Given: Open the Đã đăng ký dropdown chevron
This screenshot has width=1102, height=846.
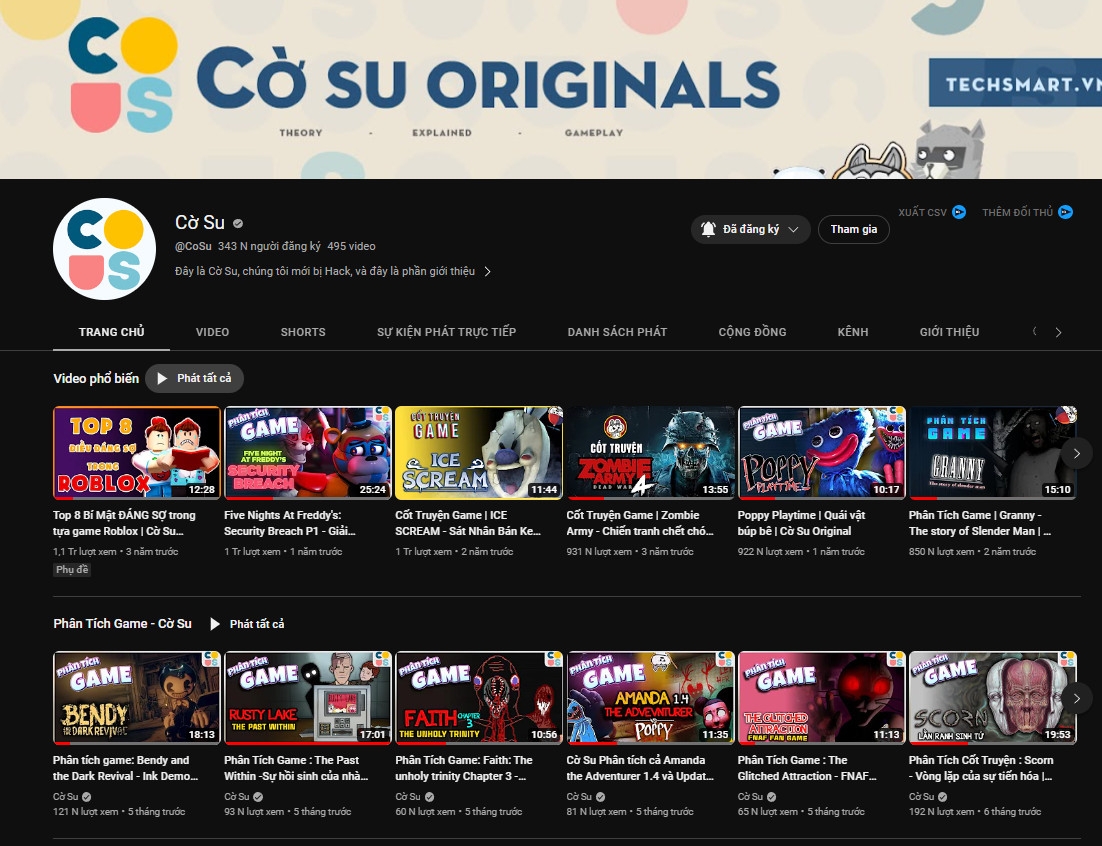Looking at the screenshot, I should 793,230.
